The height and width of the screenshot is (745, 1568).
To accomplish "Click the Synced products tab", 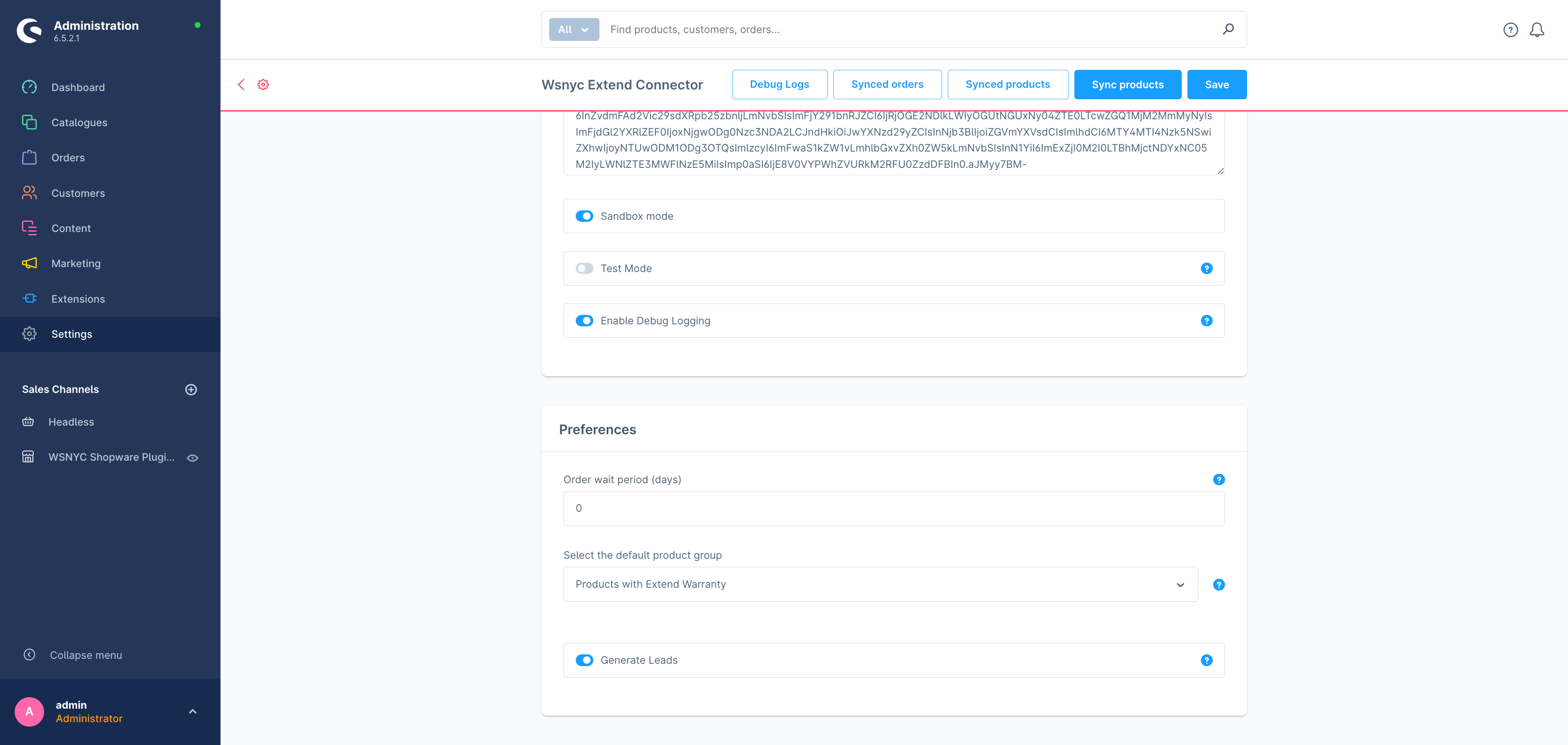I will [1007, 84].
